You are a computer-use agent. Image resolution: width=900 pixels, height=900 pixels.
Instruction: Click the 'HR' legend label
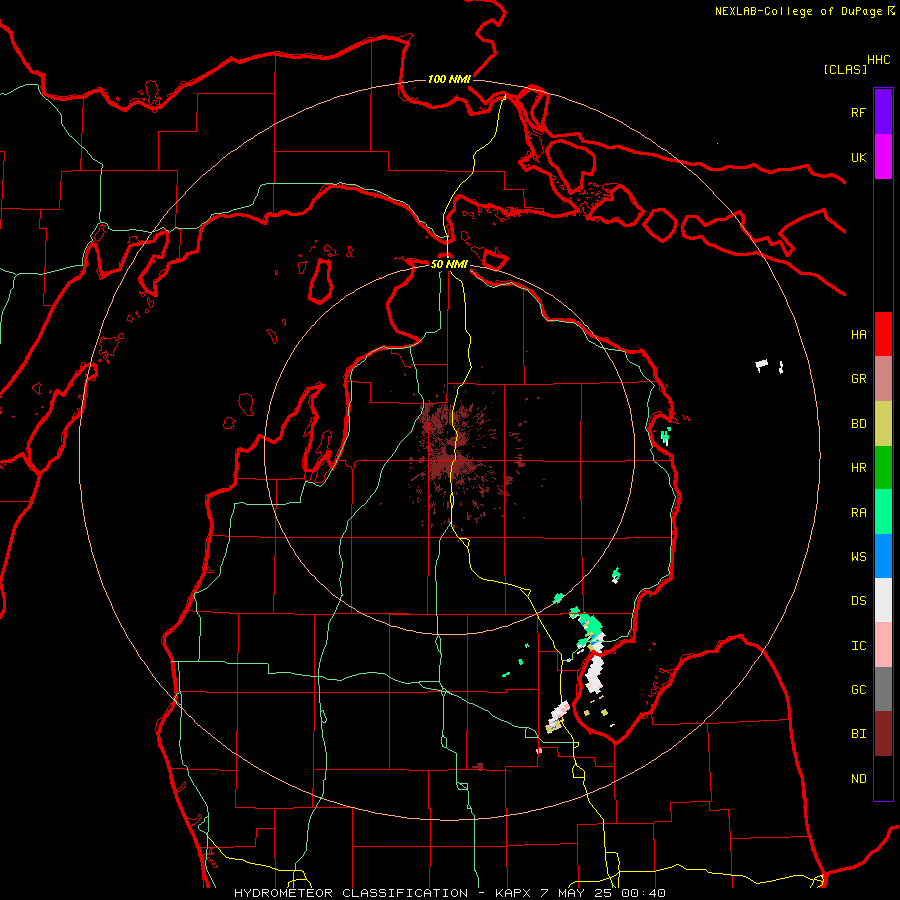[858, 468]
